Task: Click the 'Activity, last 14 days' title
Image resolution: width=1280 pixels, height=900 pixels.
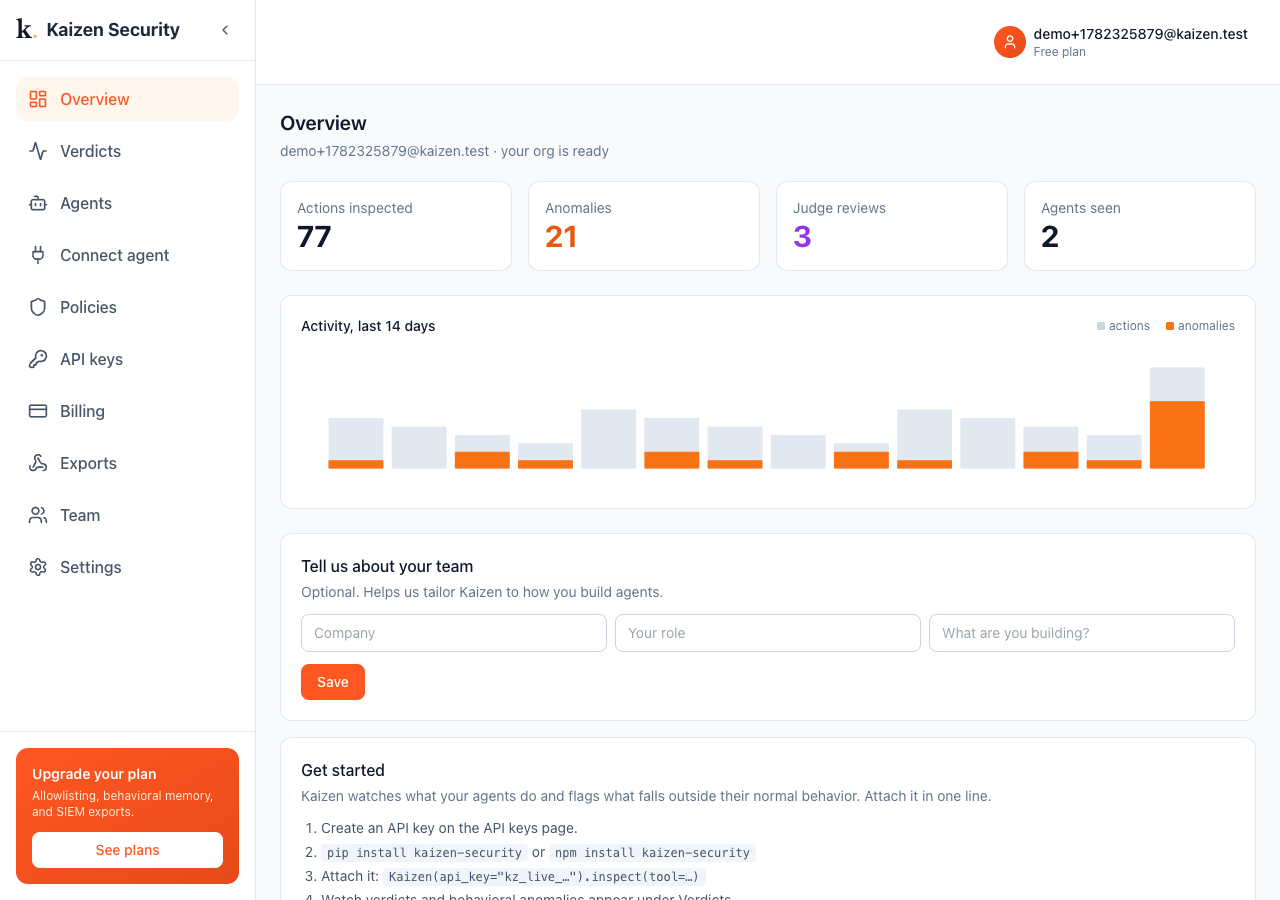Action: 368,326
